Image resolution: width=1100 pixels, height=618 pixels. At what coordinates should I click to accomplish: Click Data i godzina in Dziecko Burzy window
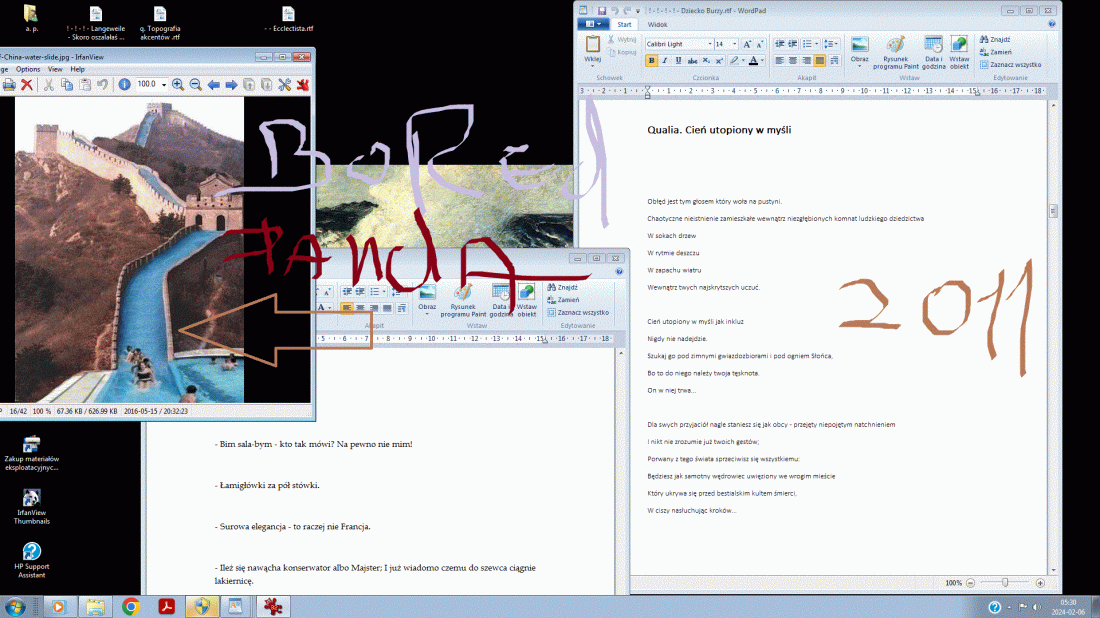tap(933, 52)
